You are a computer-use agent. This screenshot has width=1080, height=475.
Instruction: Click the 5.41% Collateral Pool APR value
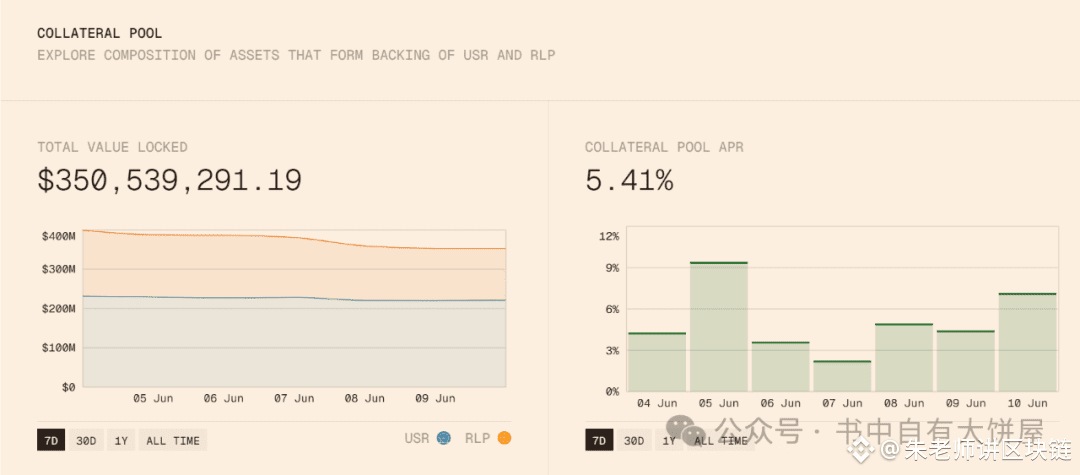point(629,181)
